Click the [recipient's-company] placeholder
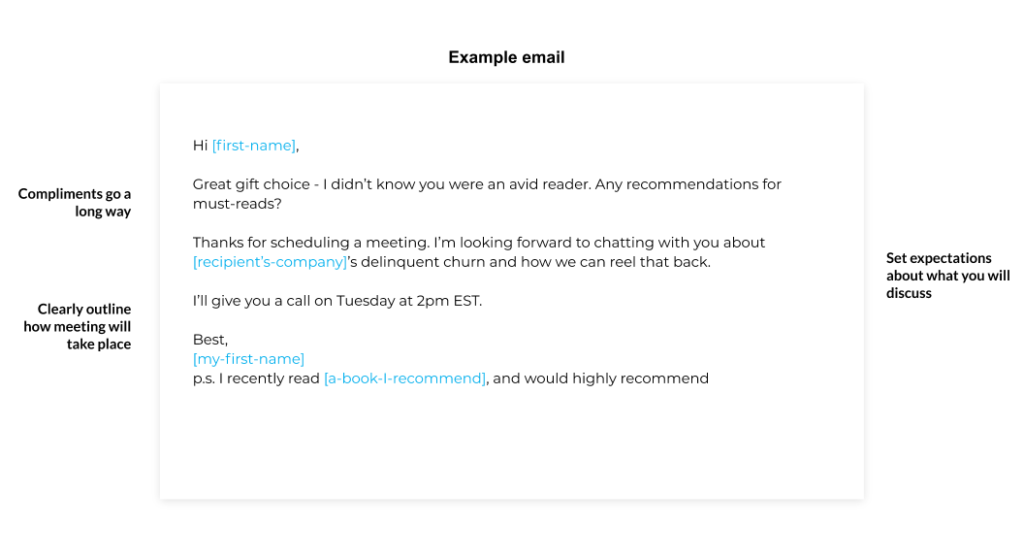 coord(270,262)
